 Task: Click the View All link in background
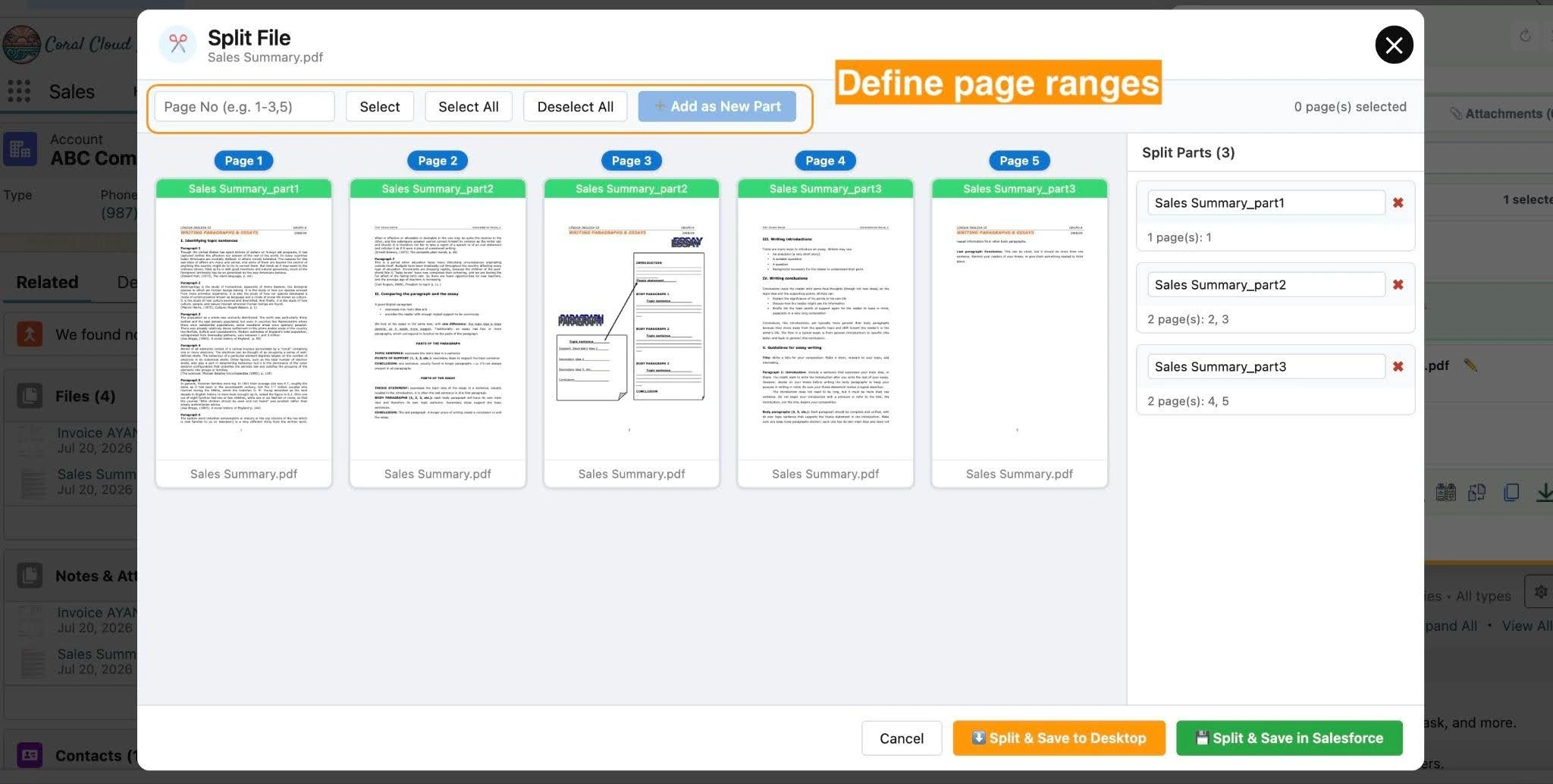pyautogui.click(x=1527, y=626)
